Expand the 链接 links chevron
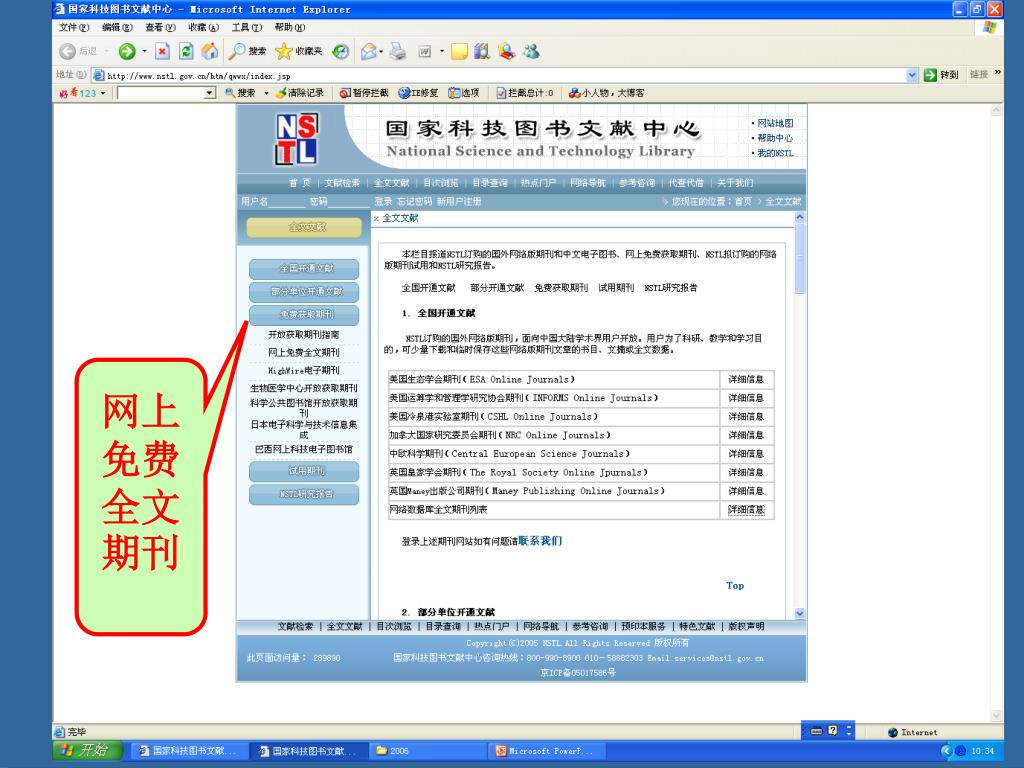Image resolution: width=1024 pixels, height=768 pixels. [x=997, y=72]
